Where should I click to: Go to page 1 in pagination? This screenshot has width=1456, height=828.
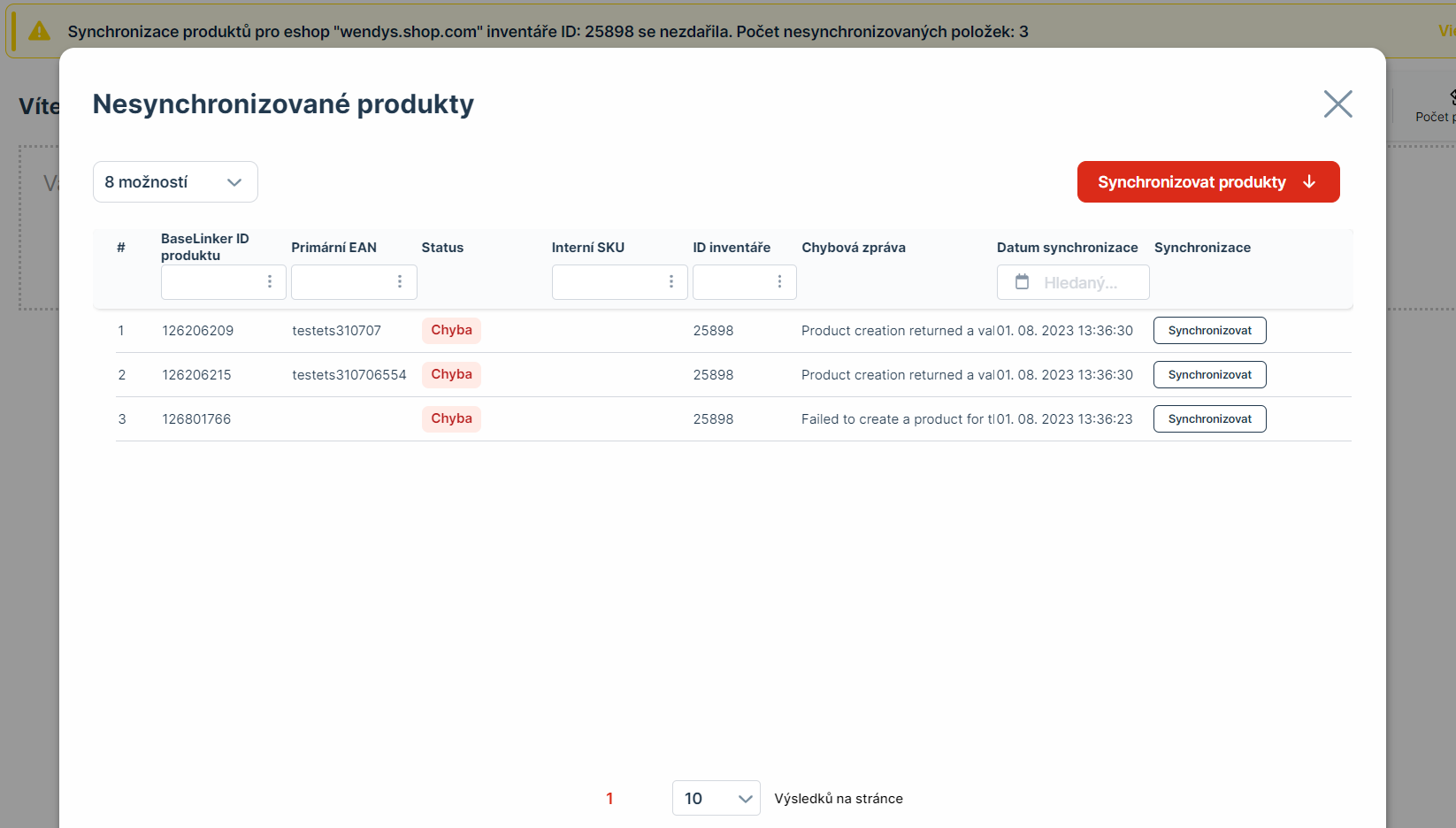[x=609, y=799]
